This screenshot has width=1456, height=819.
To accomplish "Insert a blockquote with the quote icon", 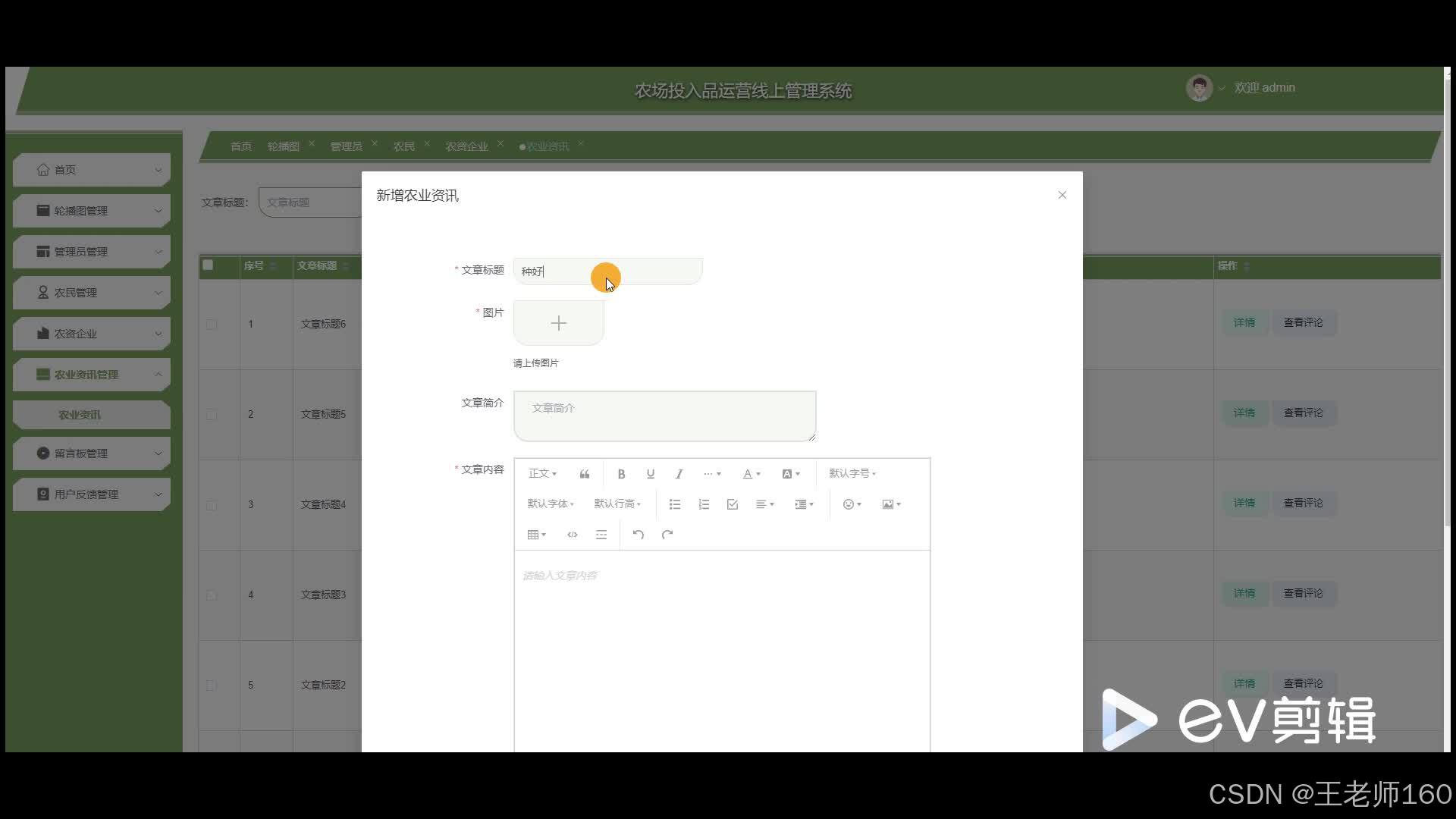I will 584,474.
